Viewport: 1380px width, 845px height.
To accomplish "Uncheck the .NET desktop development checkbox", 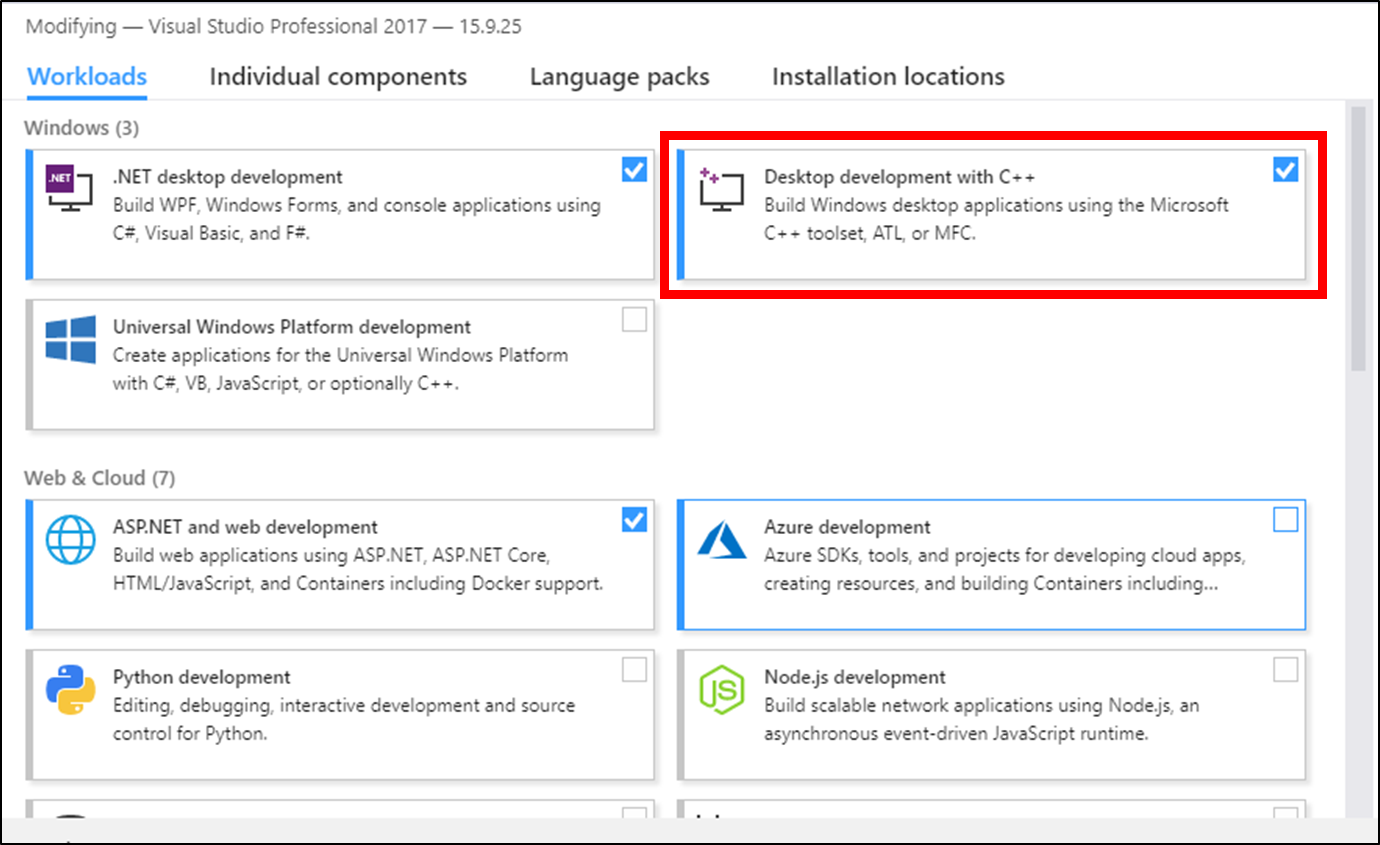I will (x=634, y=170).
